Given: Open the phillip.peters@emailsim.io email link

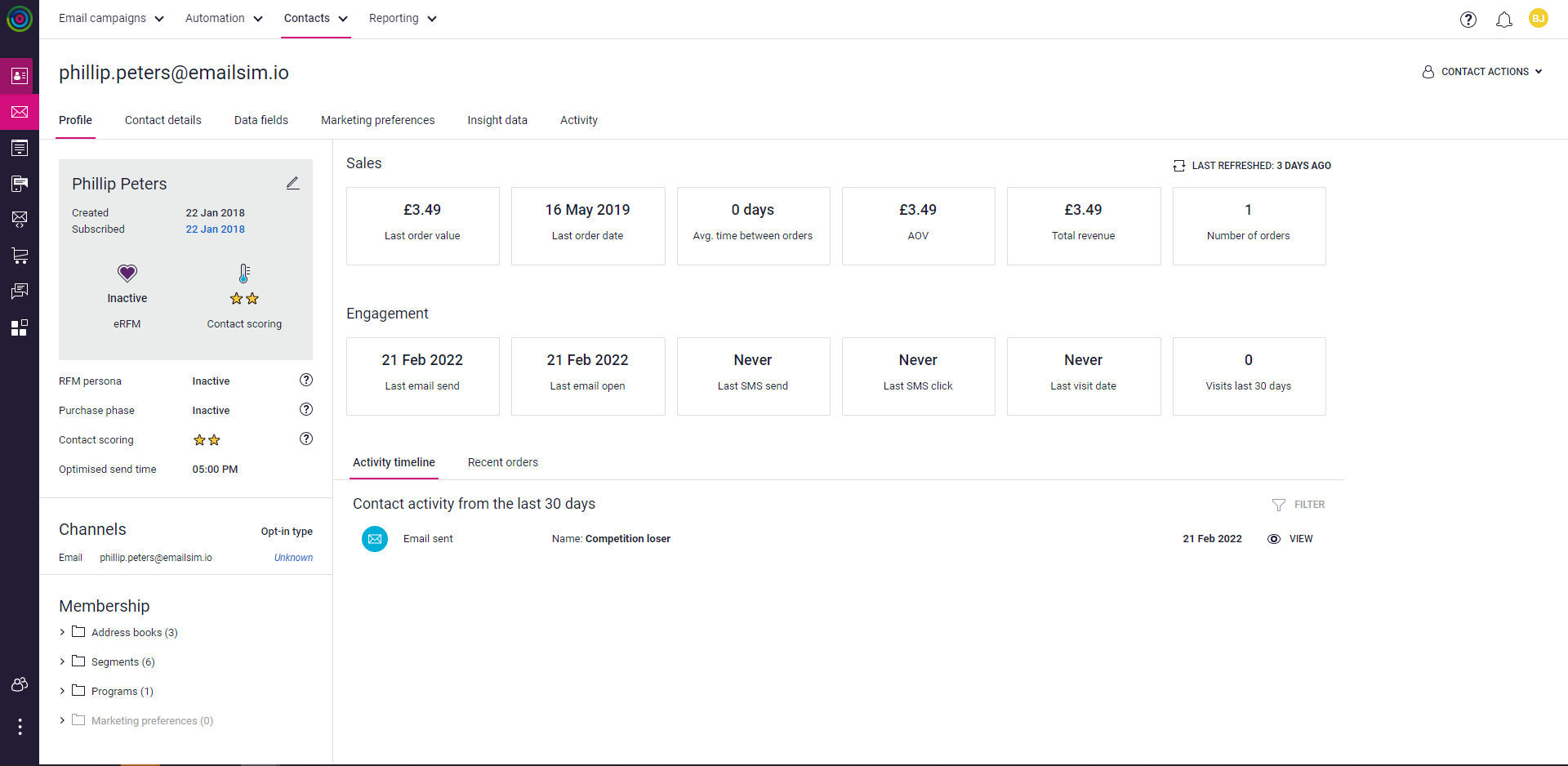Looking at the screenshot, I should point(155,558).
